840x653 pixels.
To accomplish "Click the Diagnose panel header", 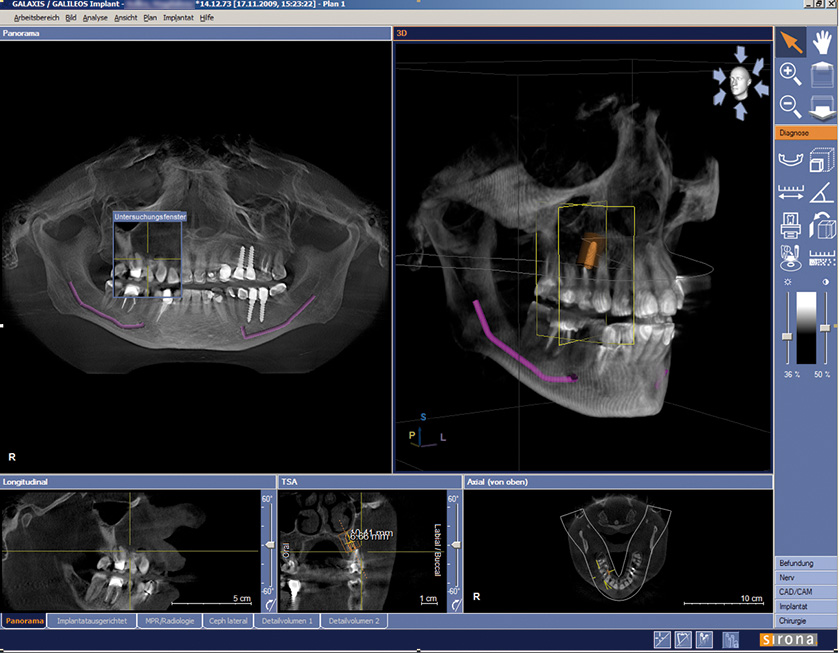I will pos(806,132).
